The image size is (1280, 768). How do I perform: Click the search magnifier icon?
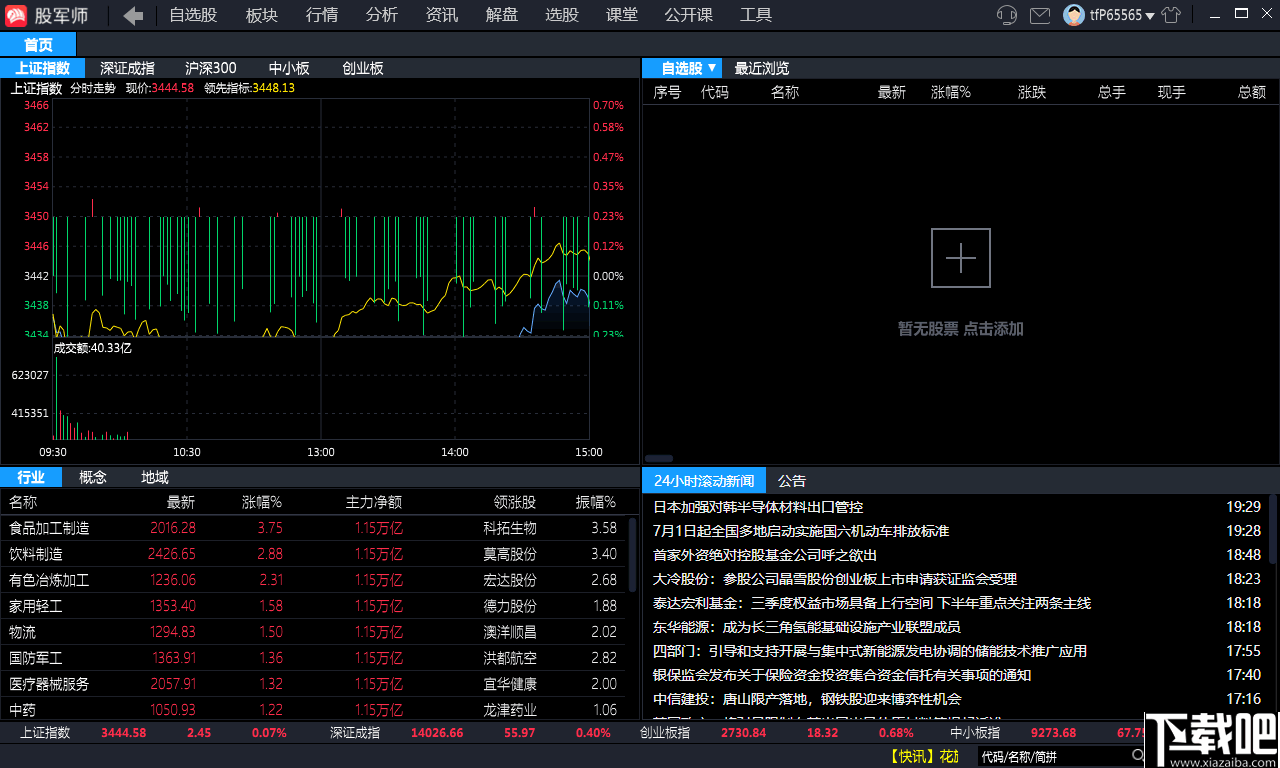click(x=1138, y=756)
